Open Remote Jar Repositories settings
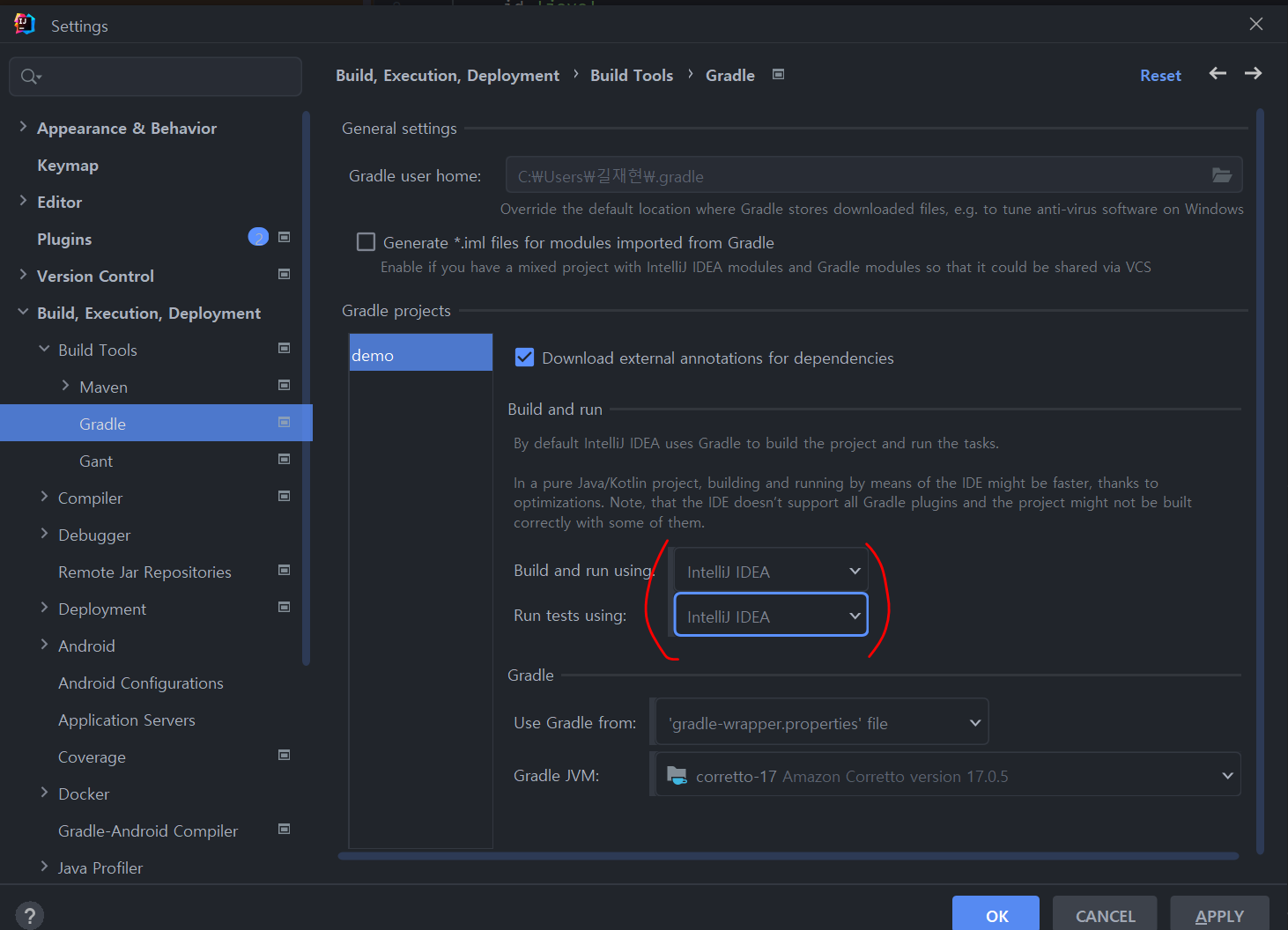1288x930 pixels. tap(144, 572)
